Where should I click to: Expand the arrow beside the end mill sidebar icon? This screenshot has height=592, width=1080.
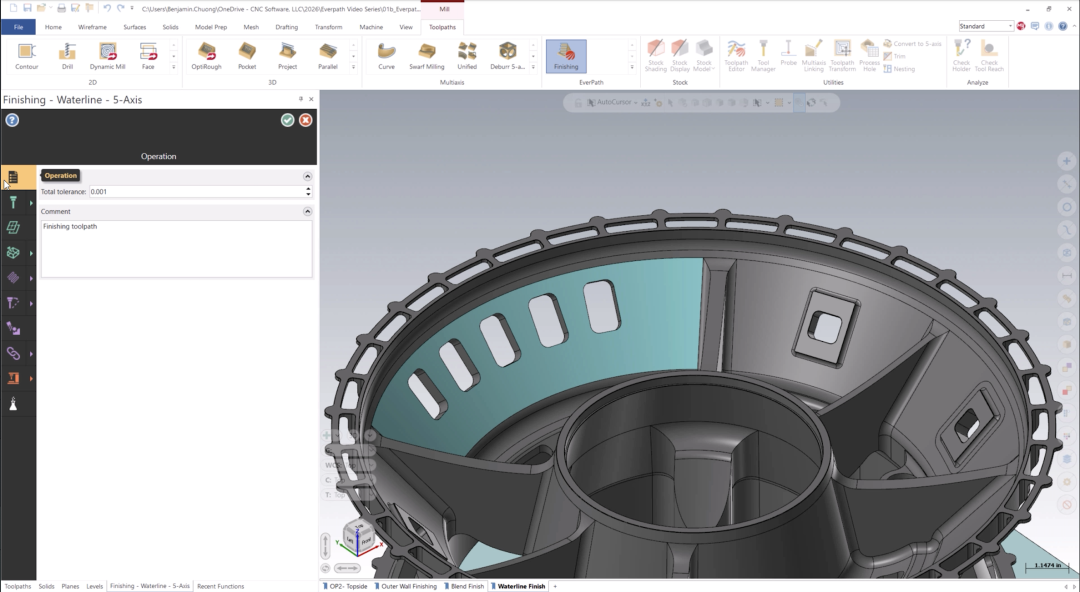[x=31, y=203]
